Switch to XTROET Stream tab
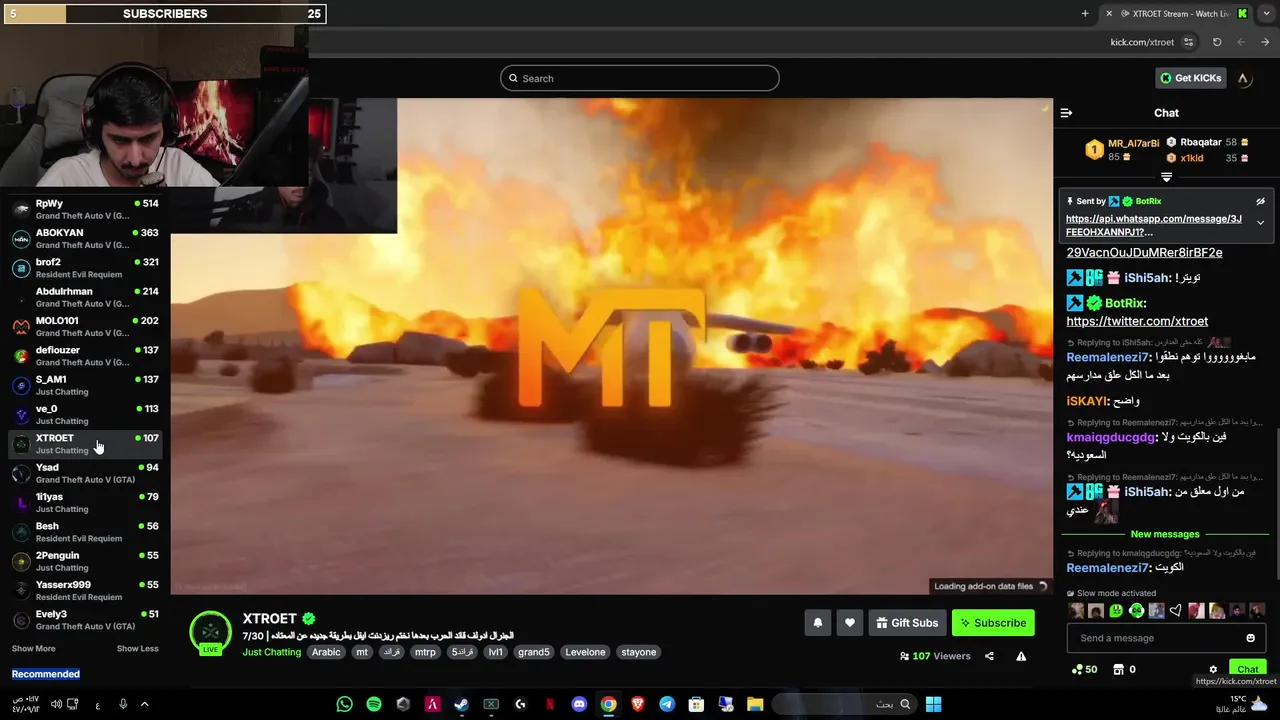Viewport: 1280px width, 720px height. click(1176, 13)
